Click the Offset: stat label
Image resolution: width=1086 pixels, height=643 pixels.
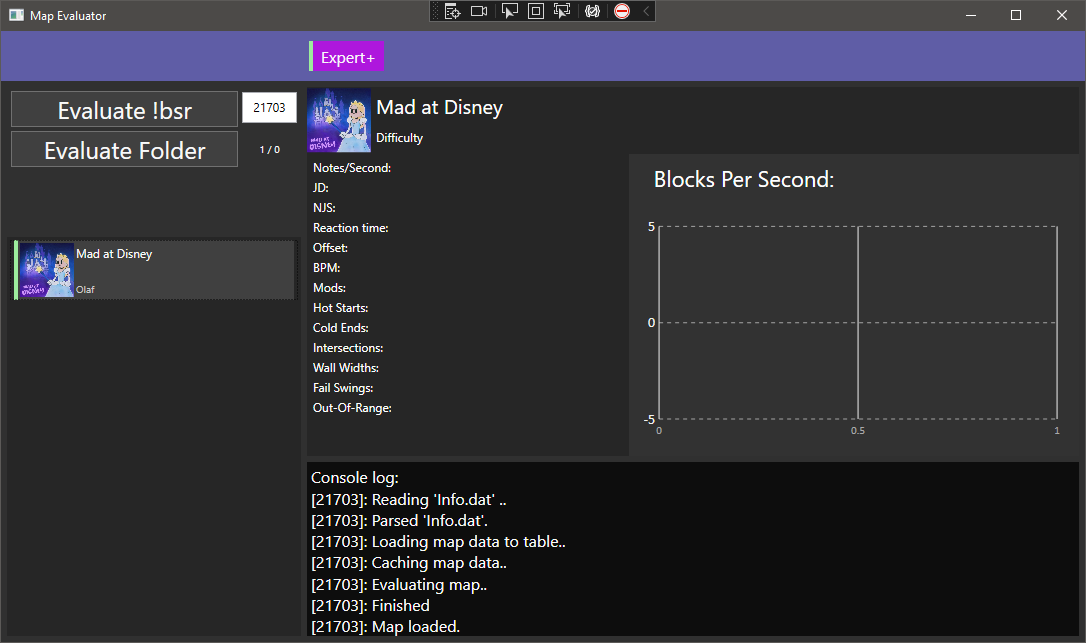330,247
